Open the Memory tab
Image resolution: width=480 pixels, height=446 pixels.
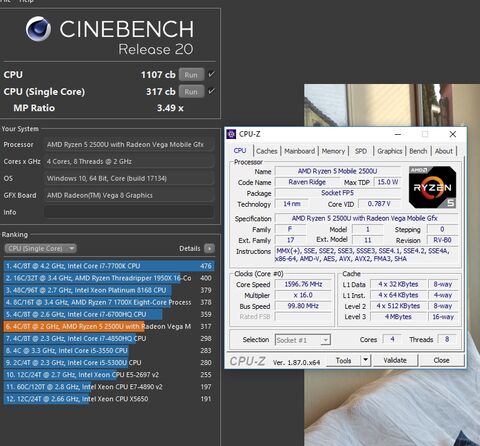pyautogui.click(x=333, y=151)
